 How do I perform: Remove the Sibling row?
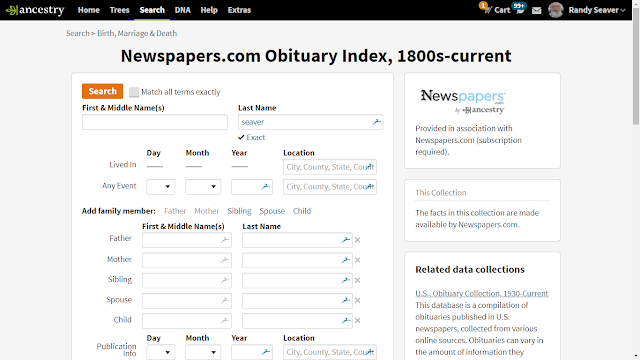tap(358, 280)
